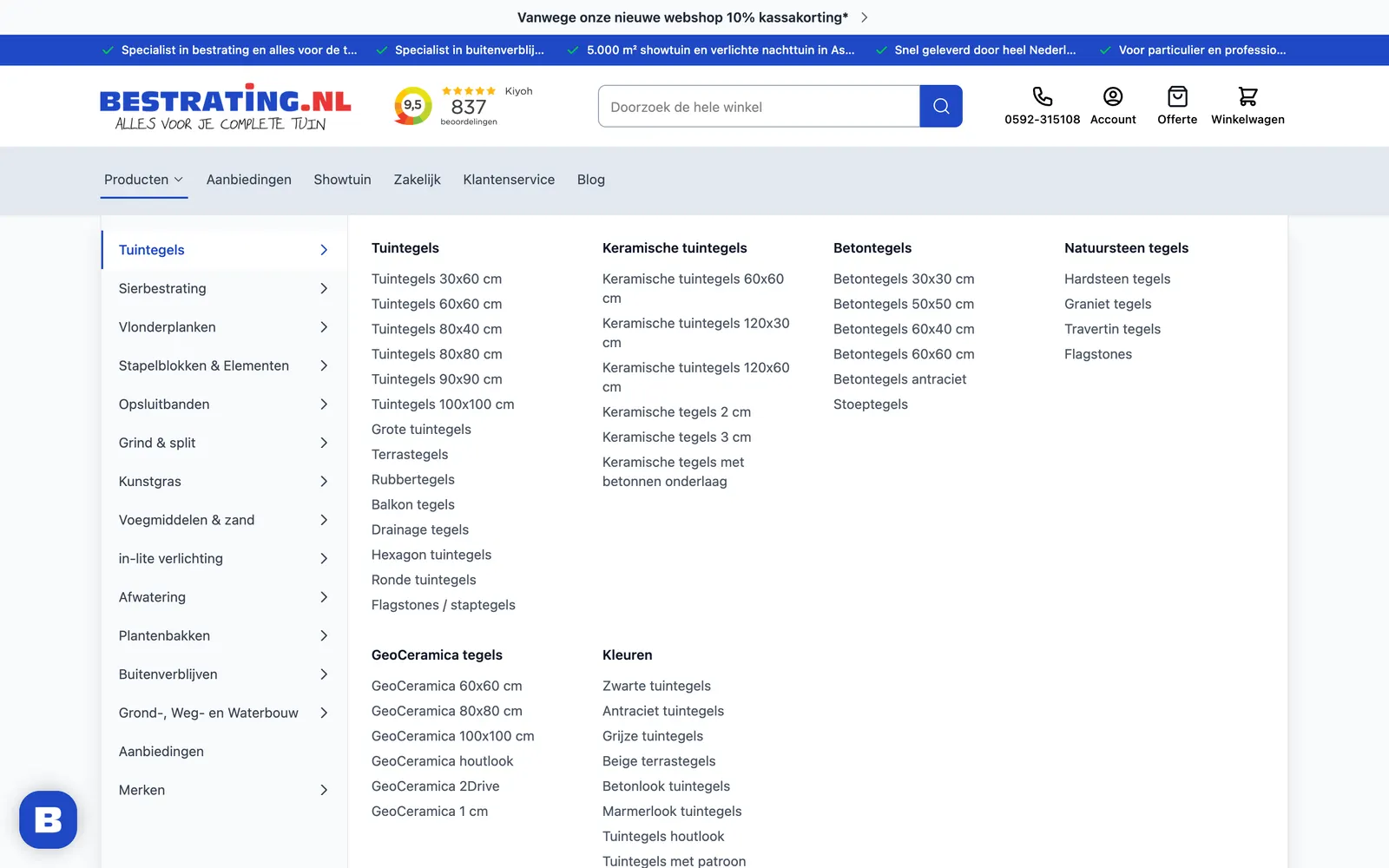
Task: Expand the Merken category chevron
Action: [324, 790]
